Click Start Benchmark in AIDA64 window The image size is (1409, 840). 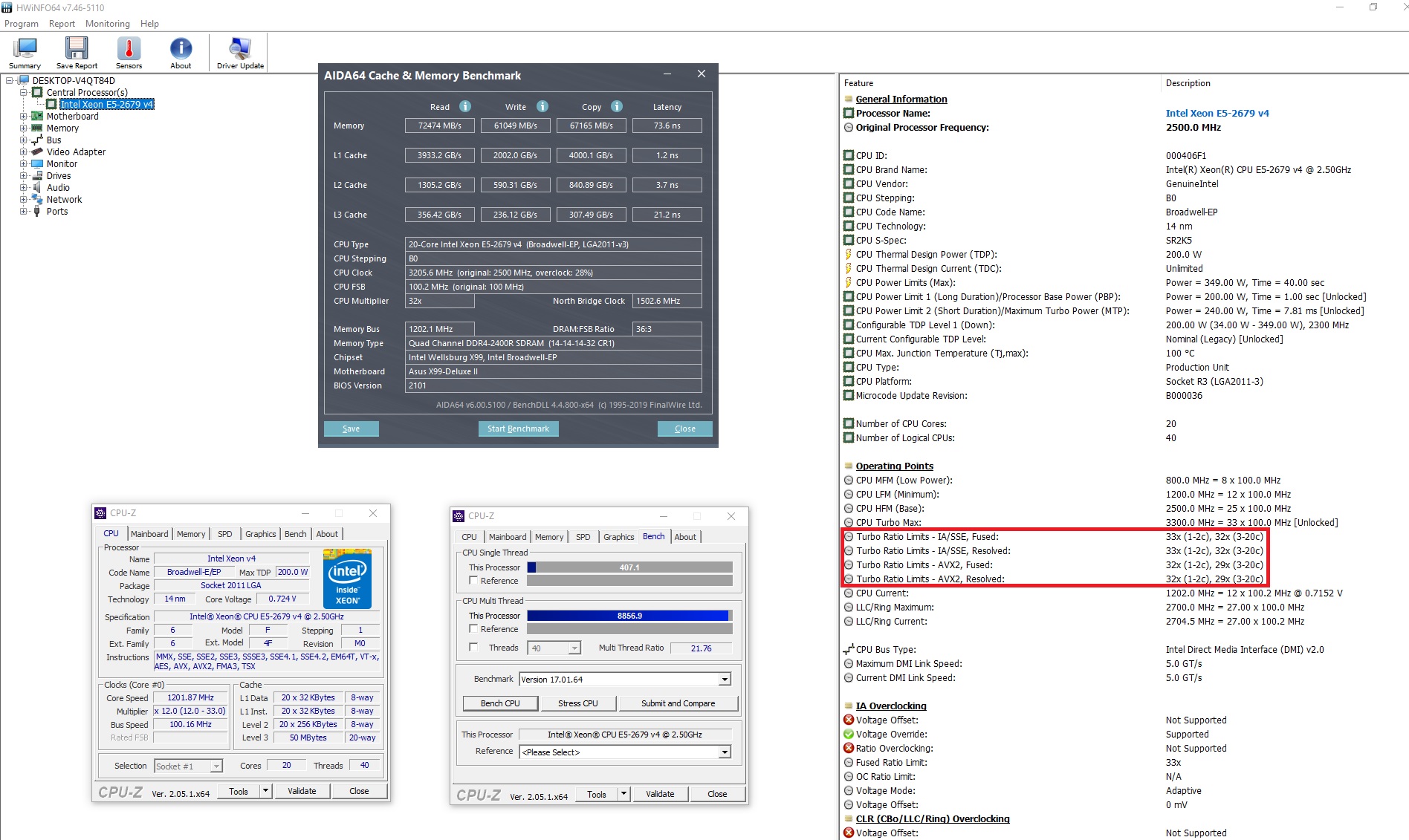pyautogui.click(x=518, y=429)
